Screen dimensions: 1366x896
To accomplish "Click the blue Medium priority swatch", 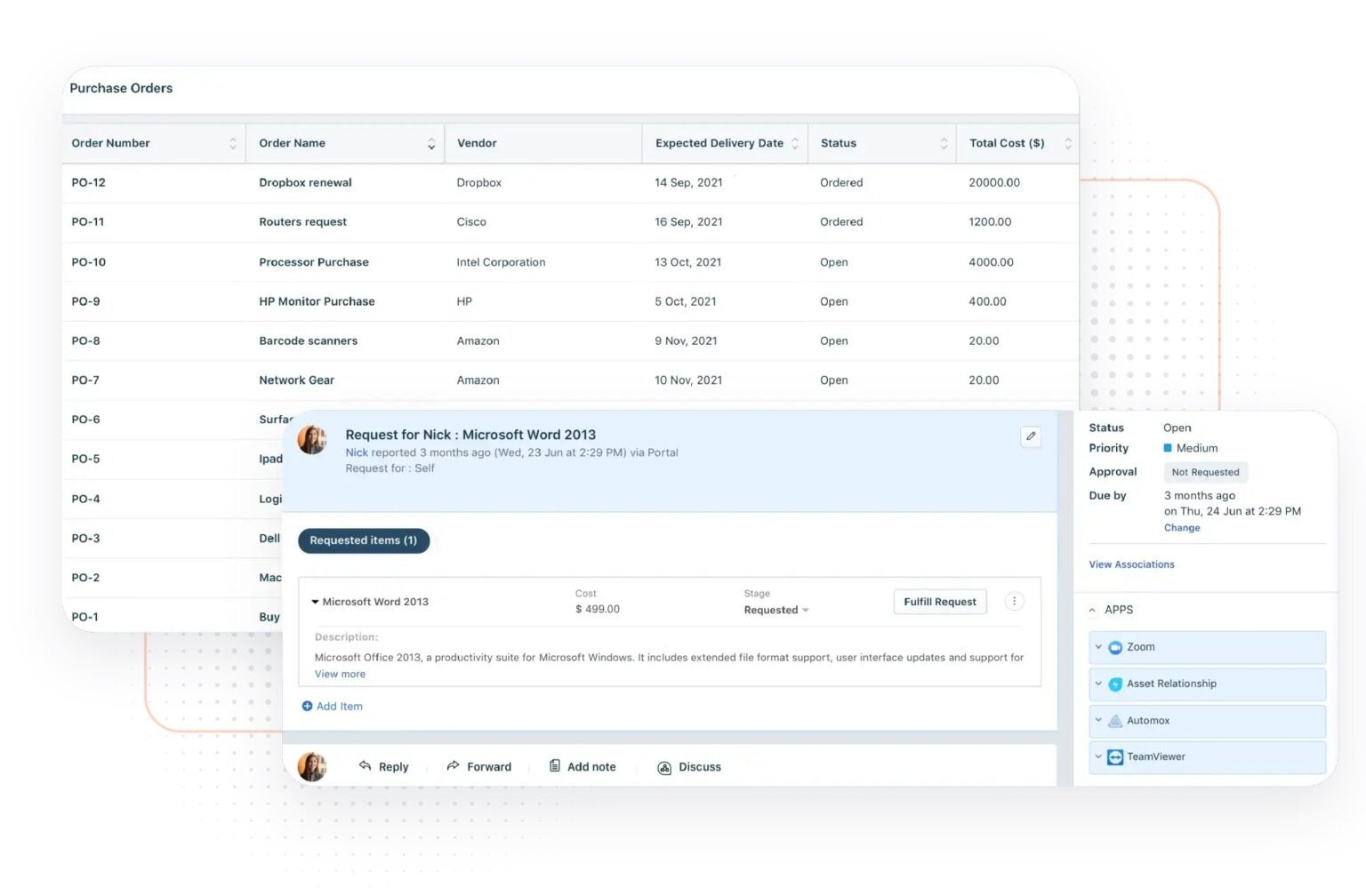I will (x=1168, y=448).
